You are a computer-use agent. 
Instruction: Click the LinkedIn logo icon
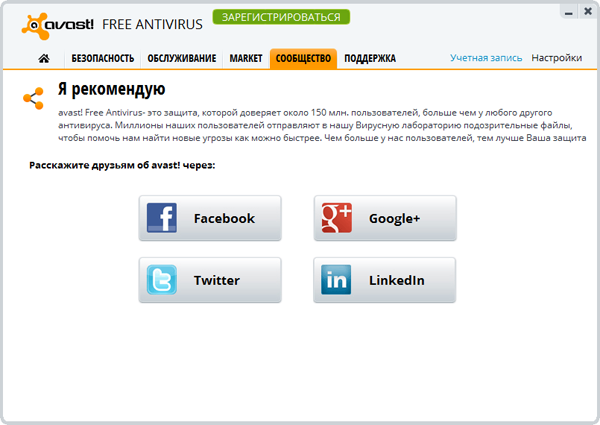336,280
